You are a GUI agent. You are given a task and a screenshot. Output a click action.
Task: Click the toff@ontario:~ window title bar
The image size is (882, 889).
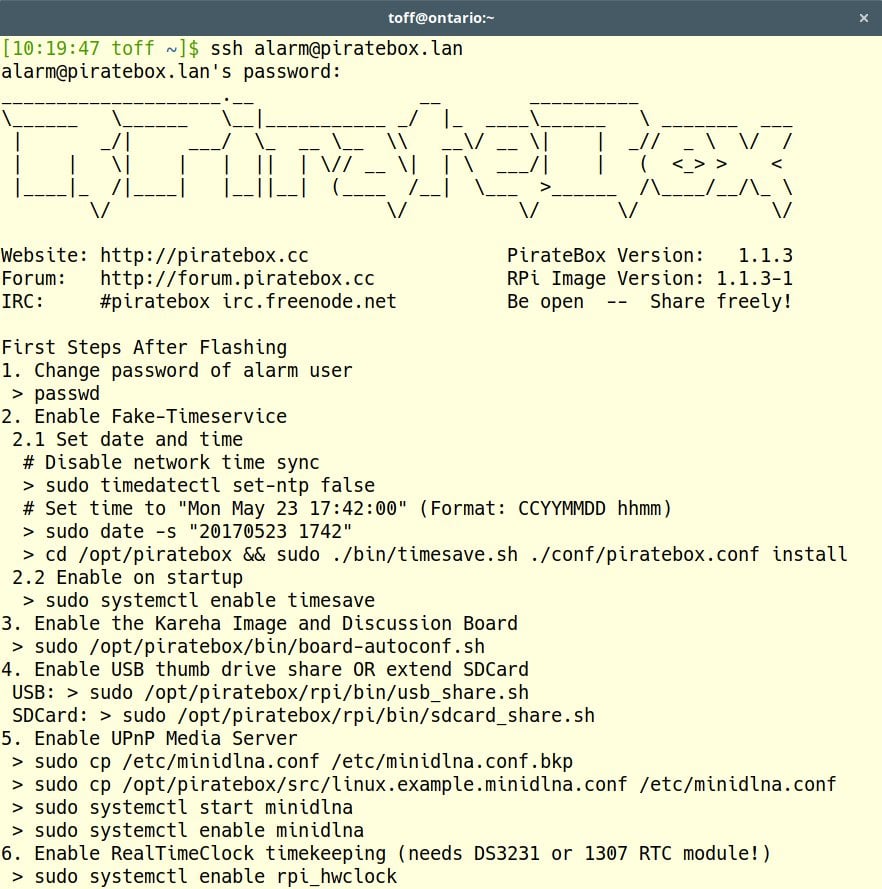click(x=440, y=18)
